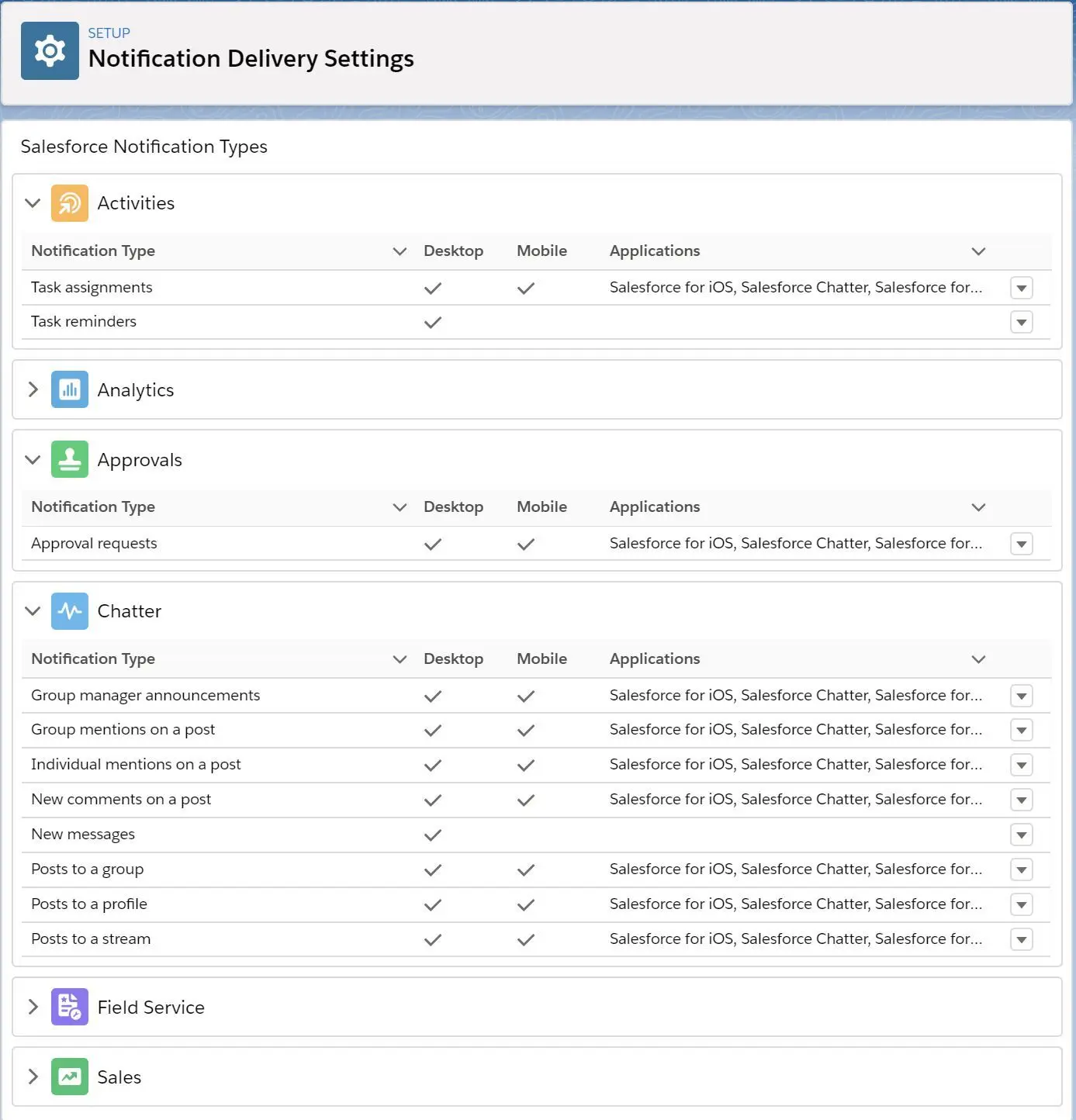Open Applications column menu in Approvals
Image resolution: width=1076 pixels, height=1120 pixels.
978,507
